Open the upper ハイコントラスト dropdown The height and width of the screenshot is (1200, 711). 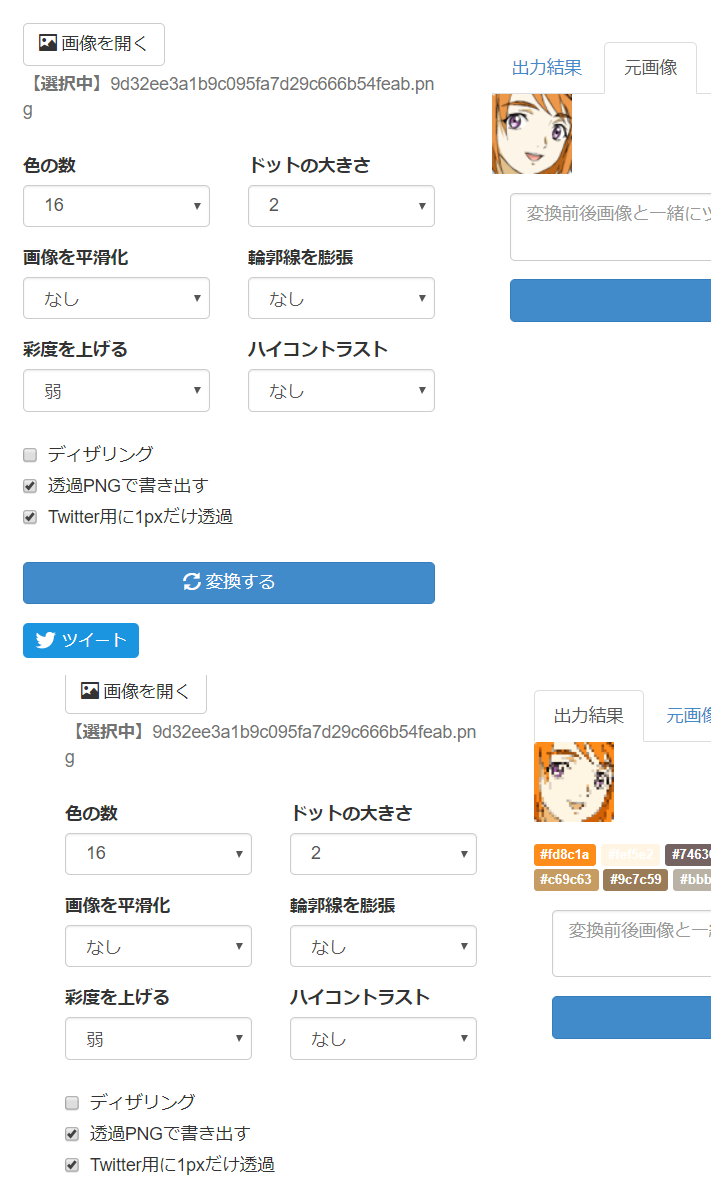click(341, 390)
